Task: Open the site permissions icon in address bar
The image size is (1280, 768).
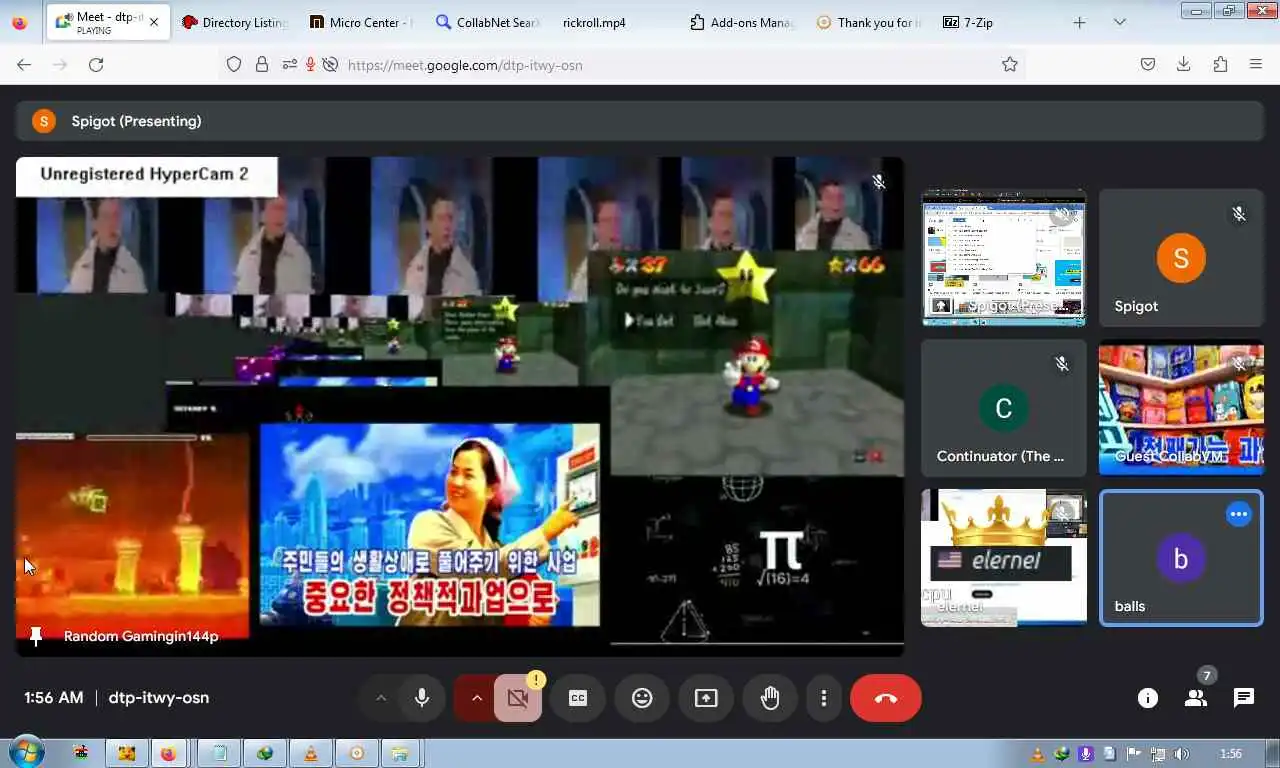Action: [x=289, y=64]
